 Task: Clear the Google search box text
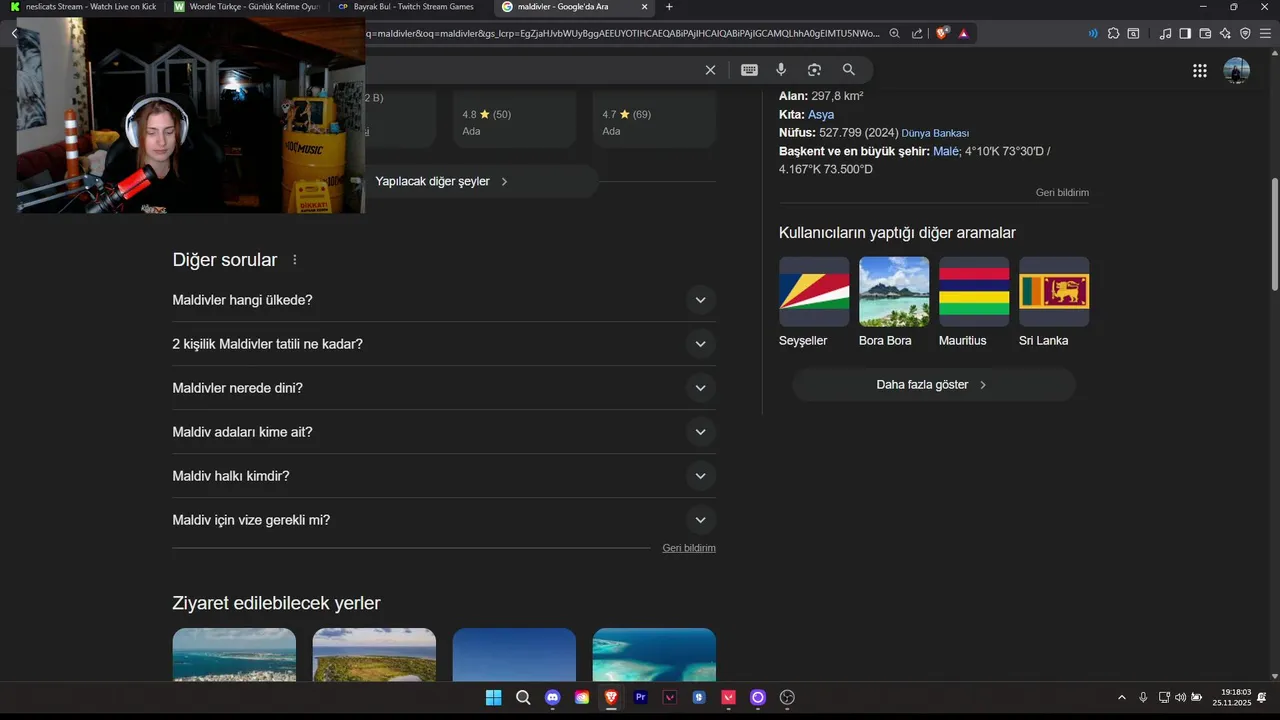click(x=710, y=70)
